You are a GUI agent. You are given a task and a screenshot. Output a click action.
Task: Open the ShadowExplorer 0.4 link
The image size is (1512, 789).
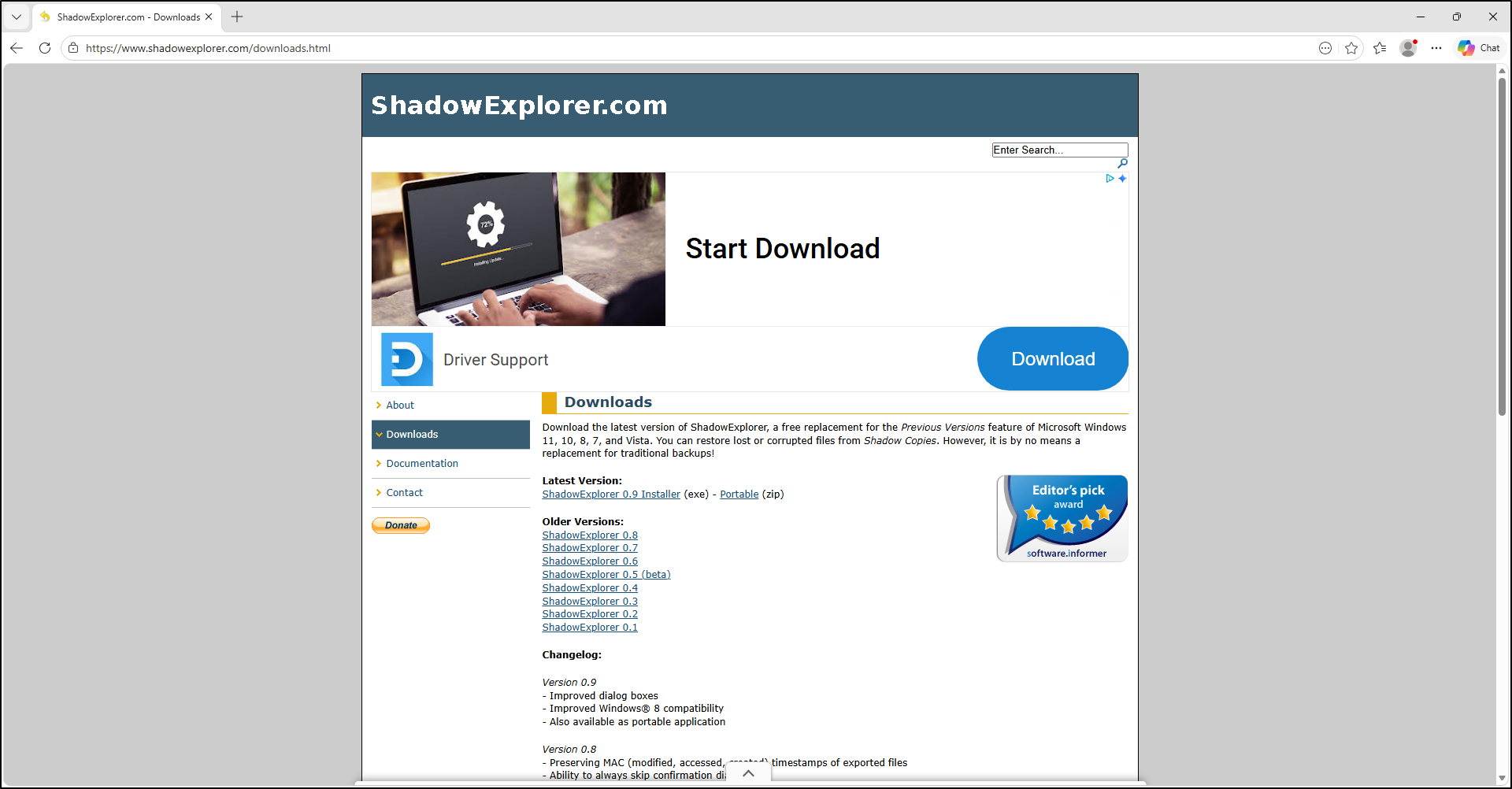tap(590, 588)
